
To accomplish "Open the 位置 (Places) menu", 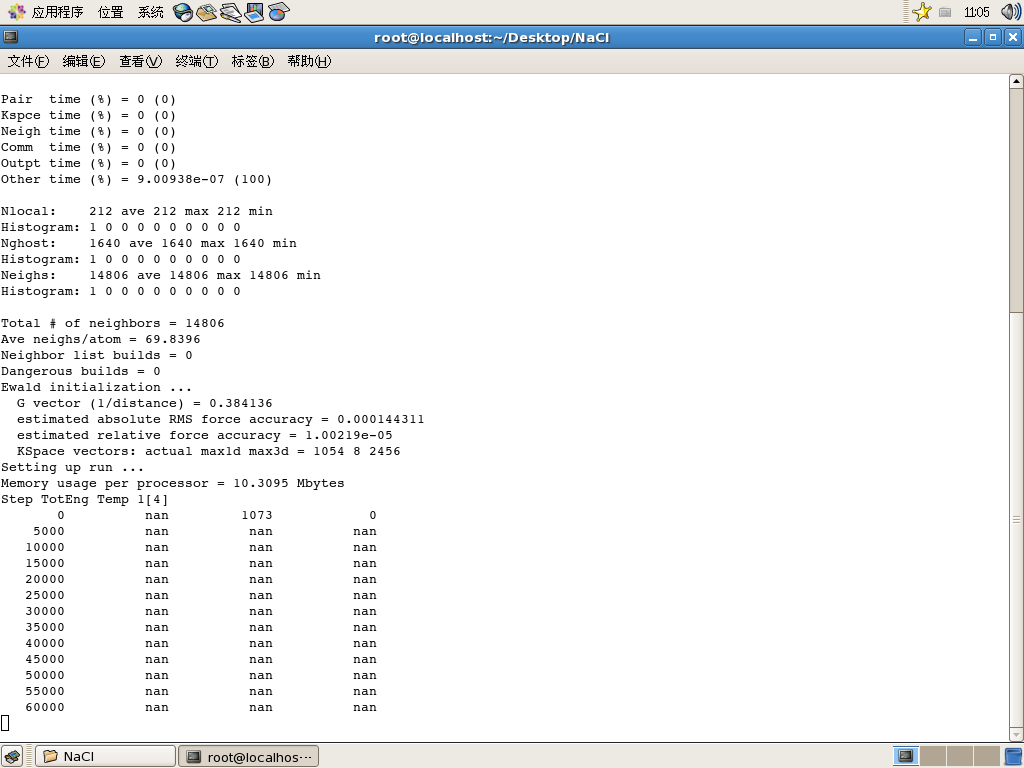I will [110, 12].
